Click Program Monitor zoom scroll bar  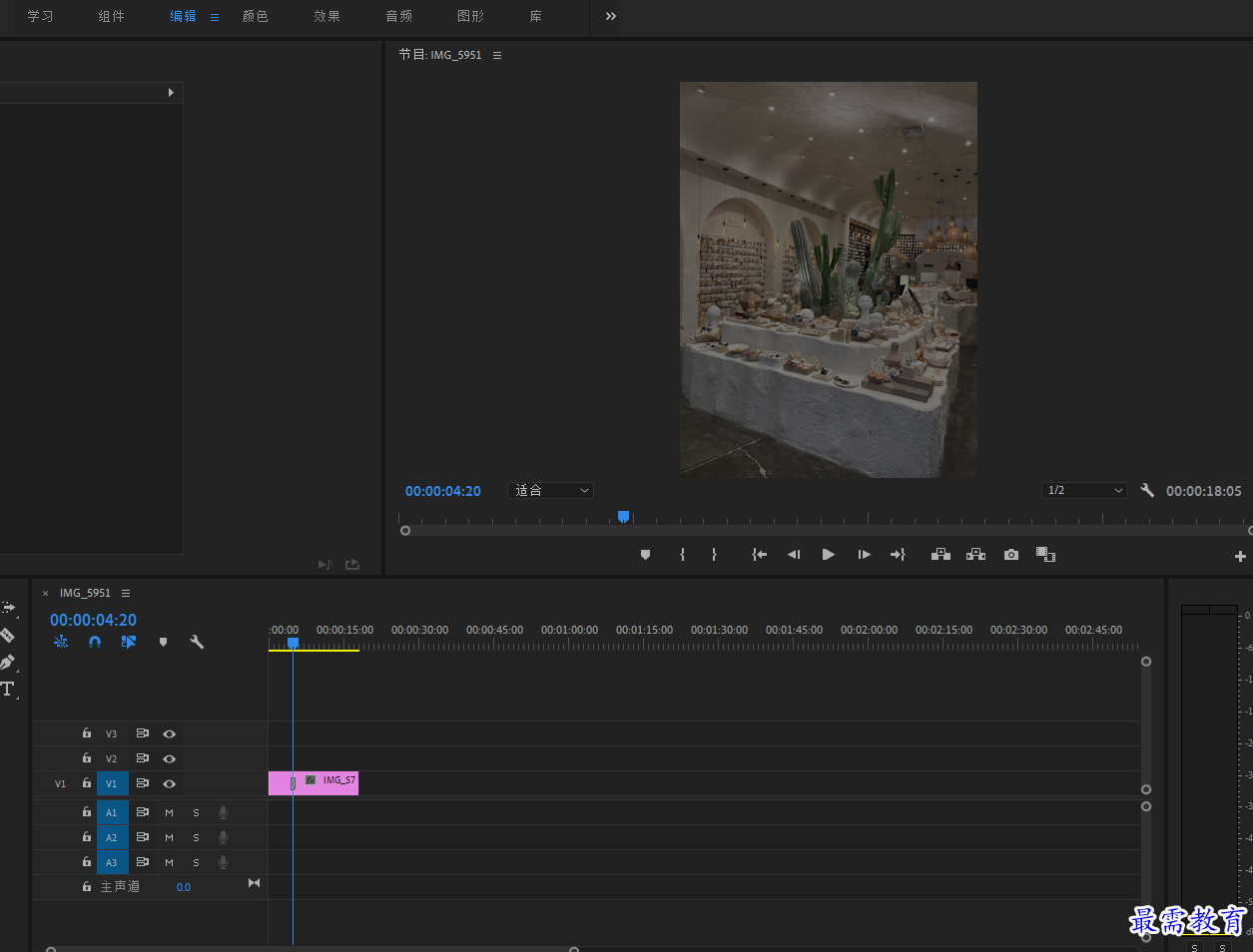(826, 531)
